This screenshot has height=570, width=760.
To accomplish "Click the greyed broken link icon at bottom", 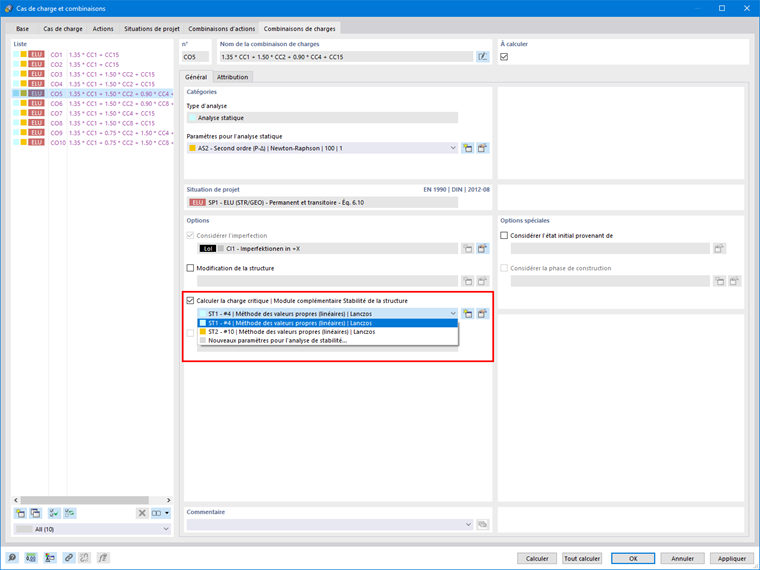I will [x=84, y=558].
